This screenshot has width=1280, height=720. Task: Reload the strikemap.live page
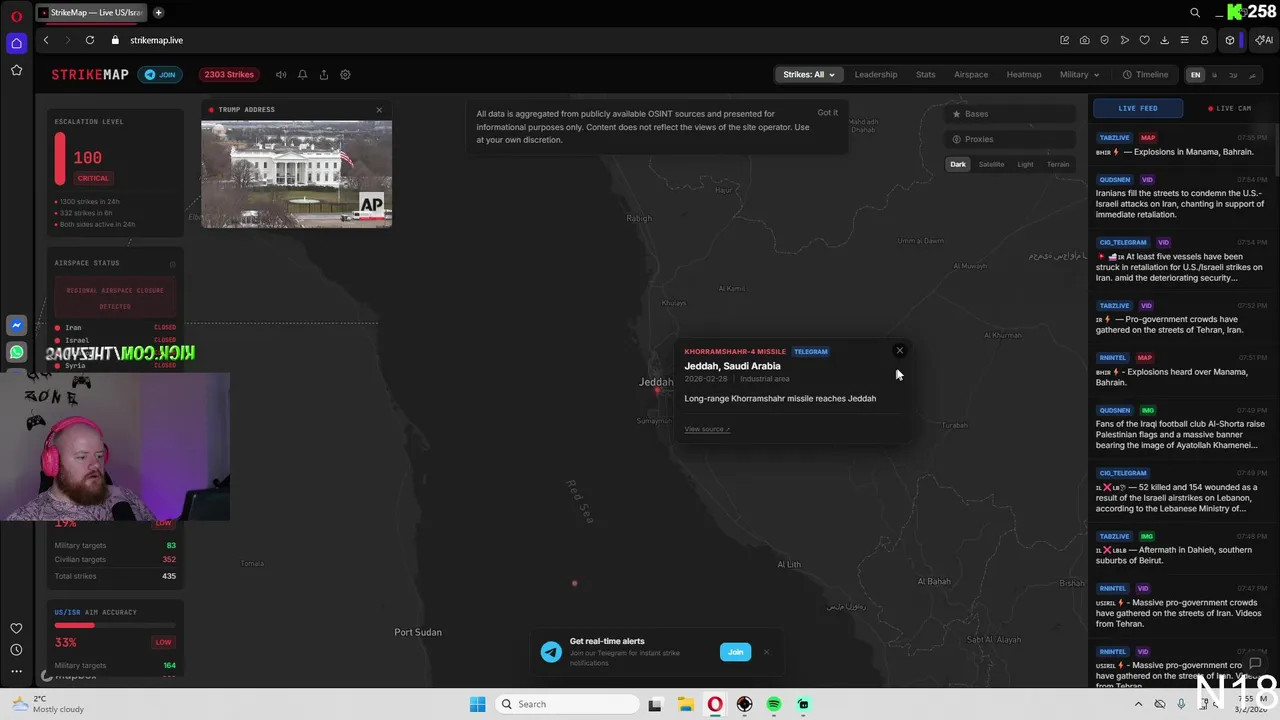[x=90, y=40]
